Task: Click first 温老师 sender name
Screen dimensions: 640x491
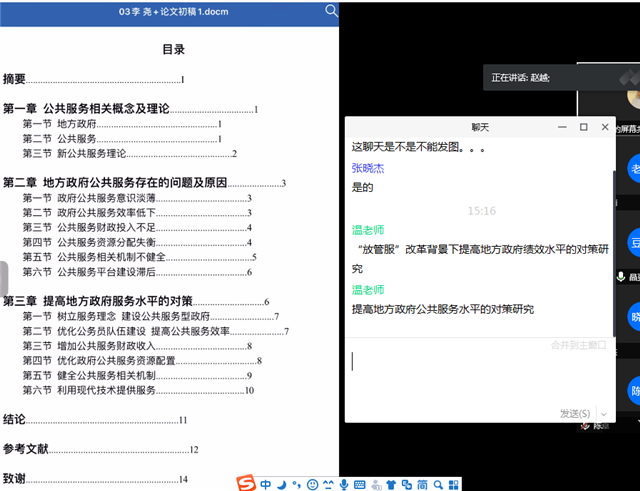Action: 368,230
